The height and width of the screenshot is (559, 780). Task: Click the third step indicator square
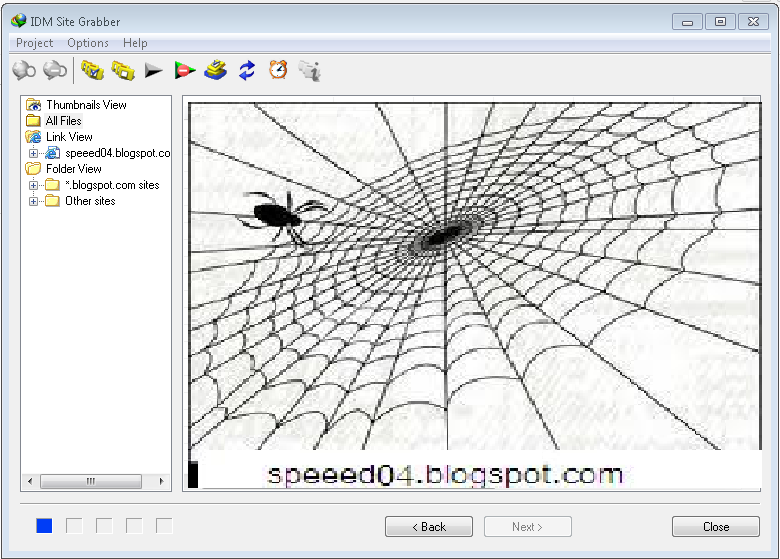pos(104,526)
